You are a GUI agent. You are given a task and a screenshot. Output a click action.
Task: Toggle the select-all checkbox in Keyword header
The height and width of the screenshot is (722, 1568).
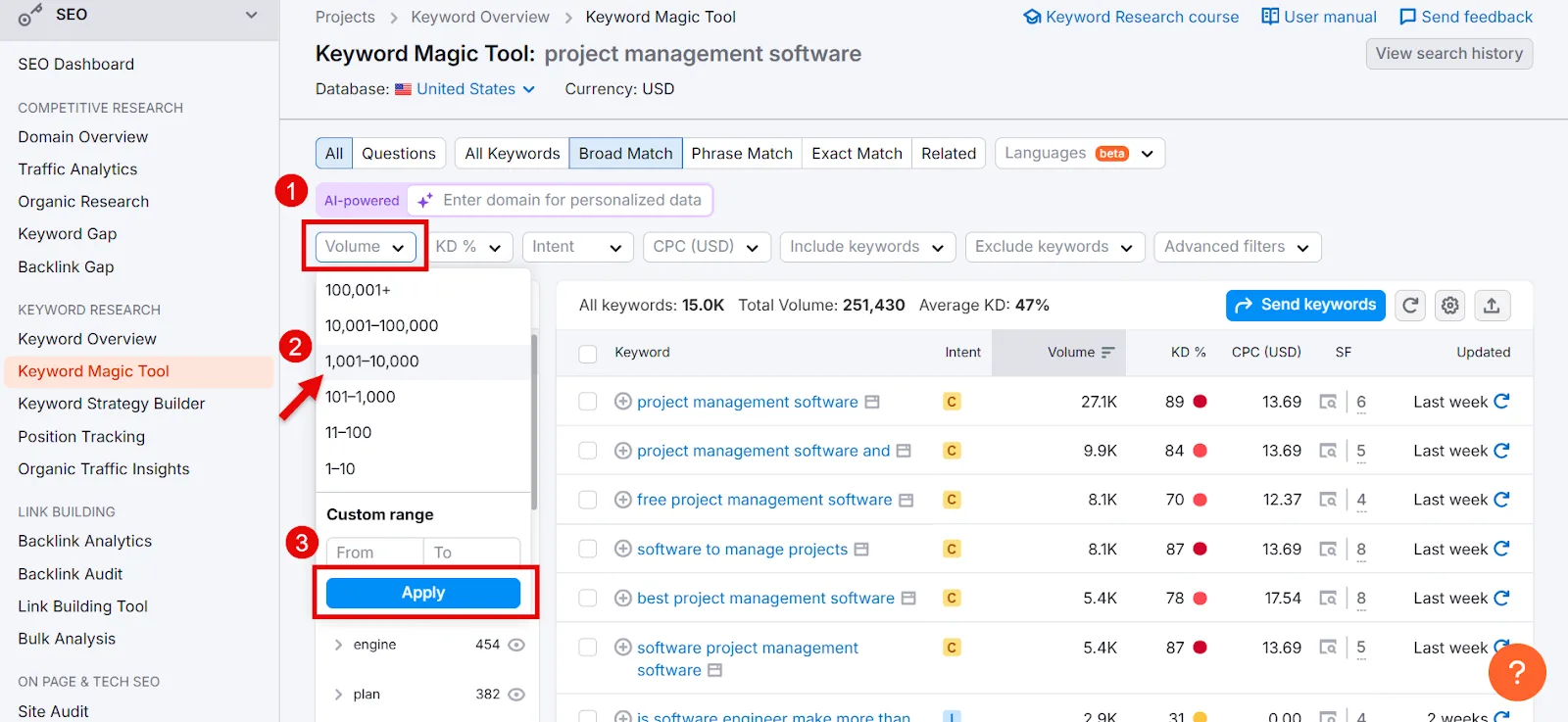tap(588, 354)
